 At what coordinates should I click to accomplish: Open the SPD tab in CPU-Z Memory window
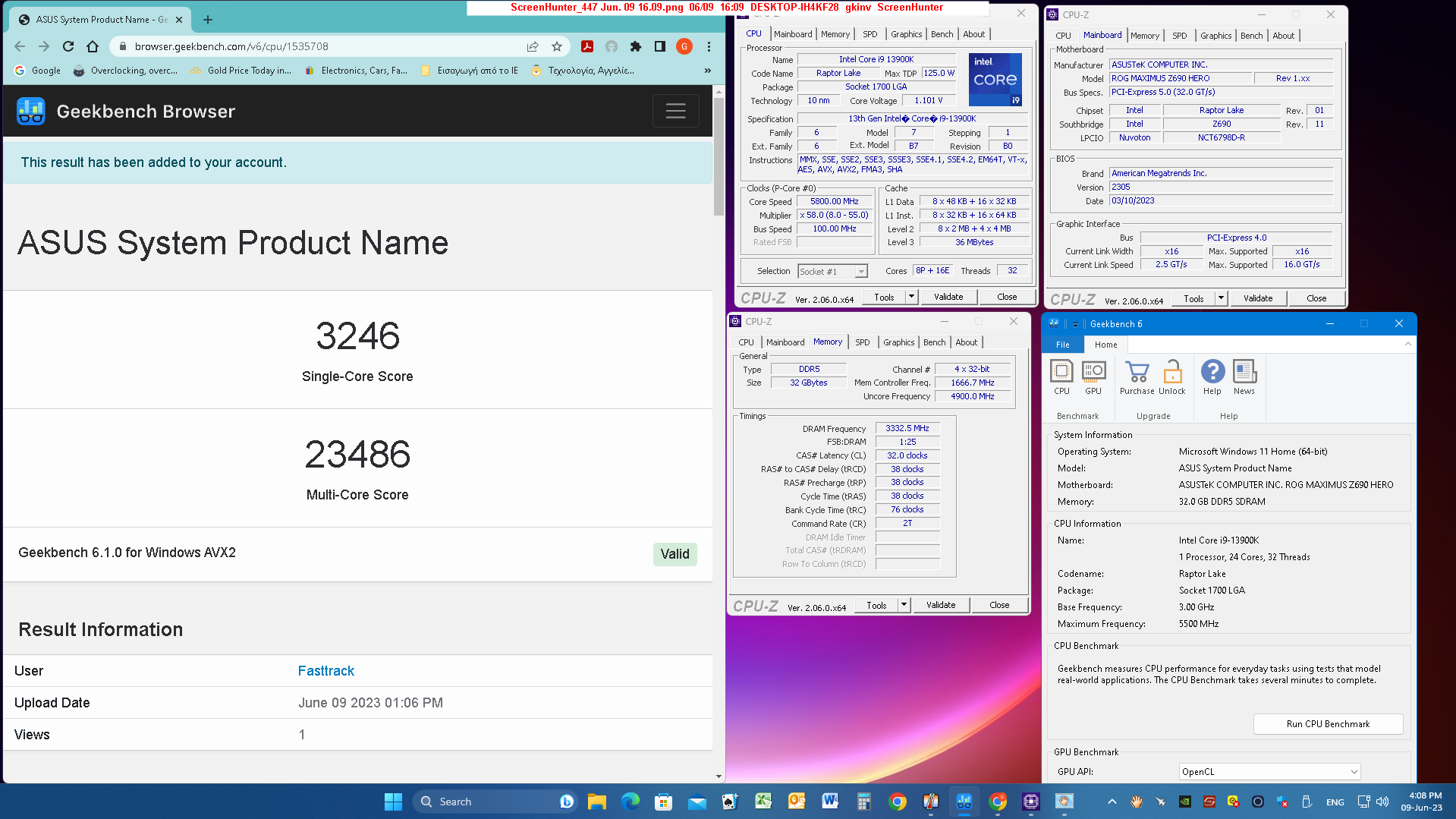click(863, 342)
